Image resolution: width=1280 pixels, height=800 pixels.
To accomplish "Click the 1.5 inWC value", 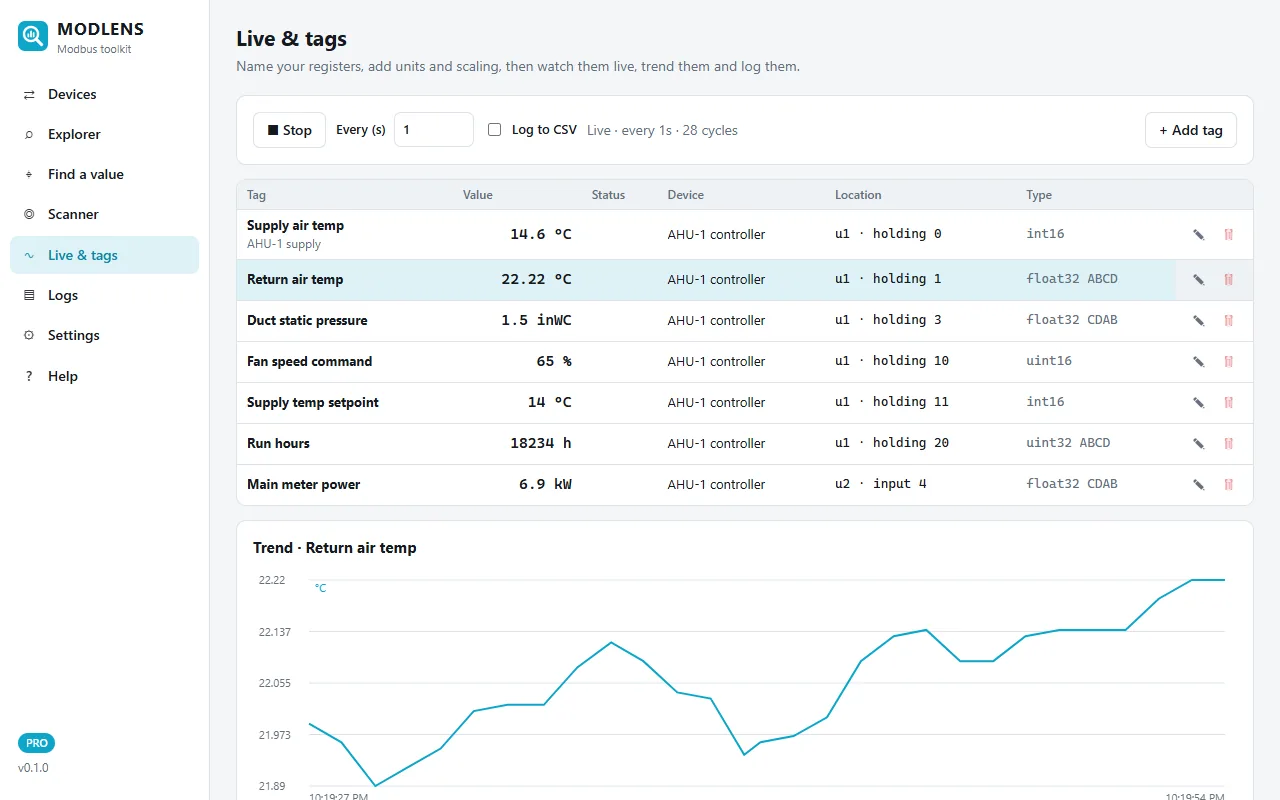I will point(537,320).
